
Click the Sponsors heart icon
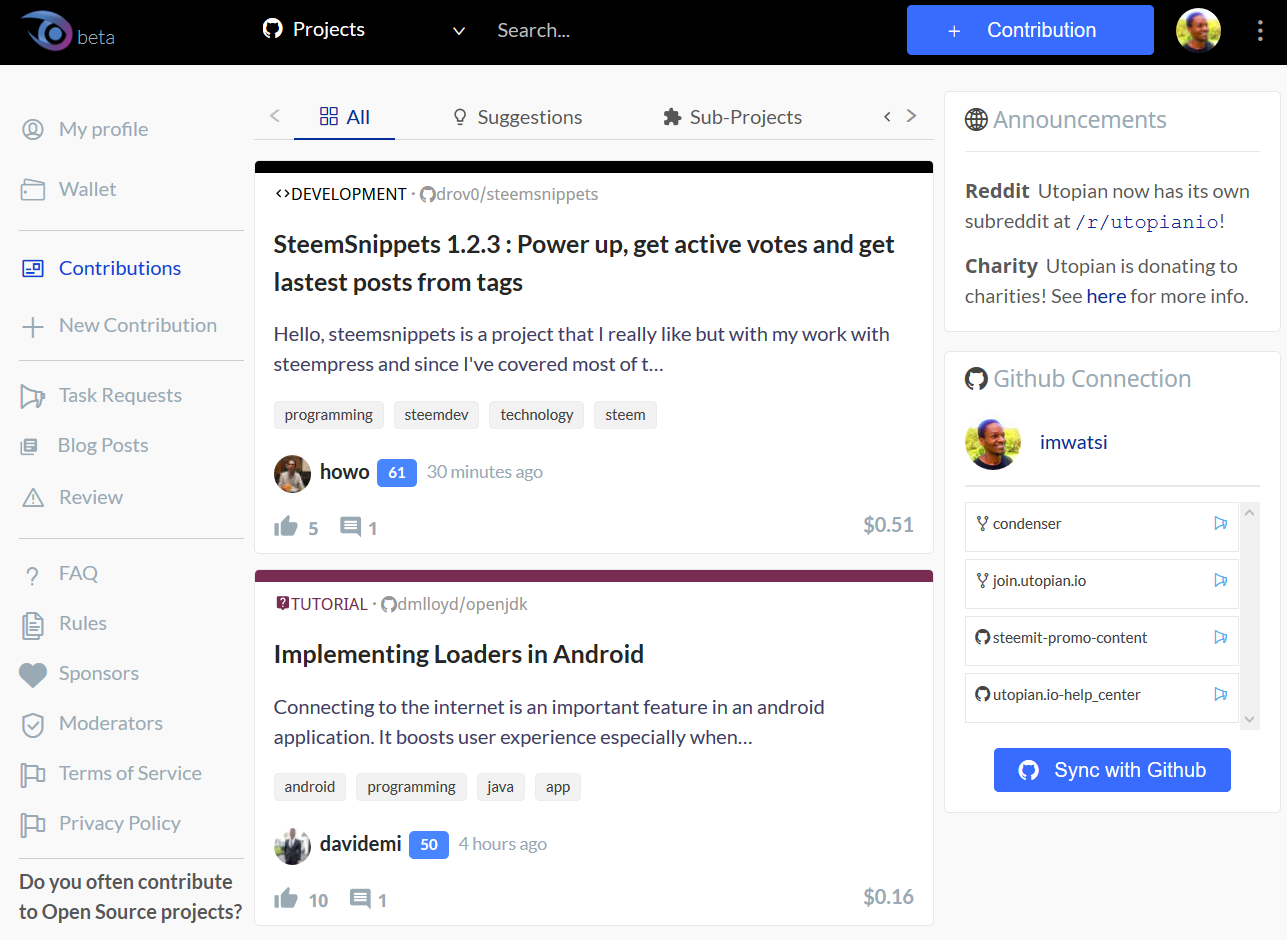33,675
